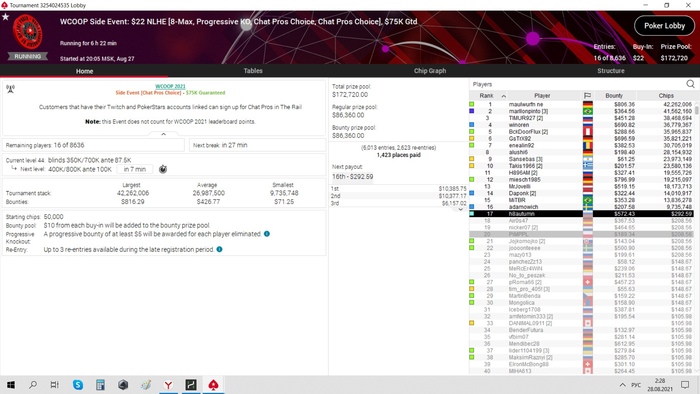Open Task View on the taskbar
The image size is (700, 394).
[x=54, y=385]
